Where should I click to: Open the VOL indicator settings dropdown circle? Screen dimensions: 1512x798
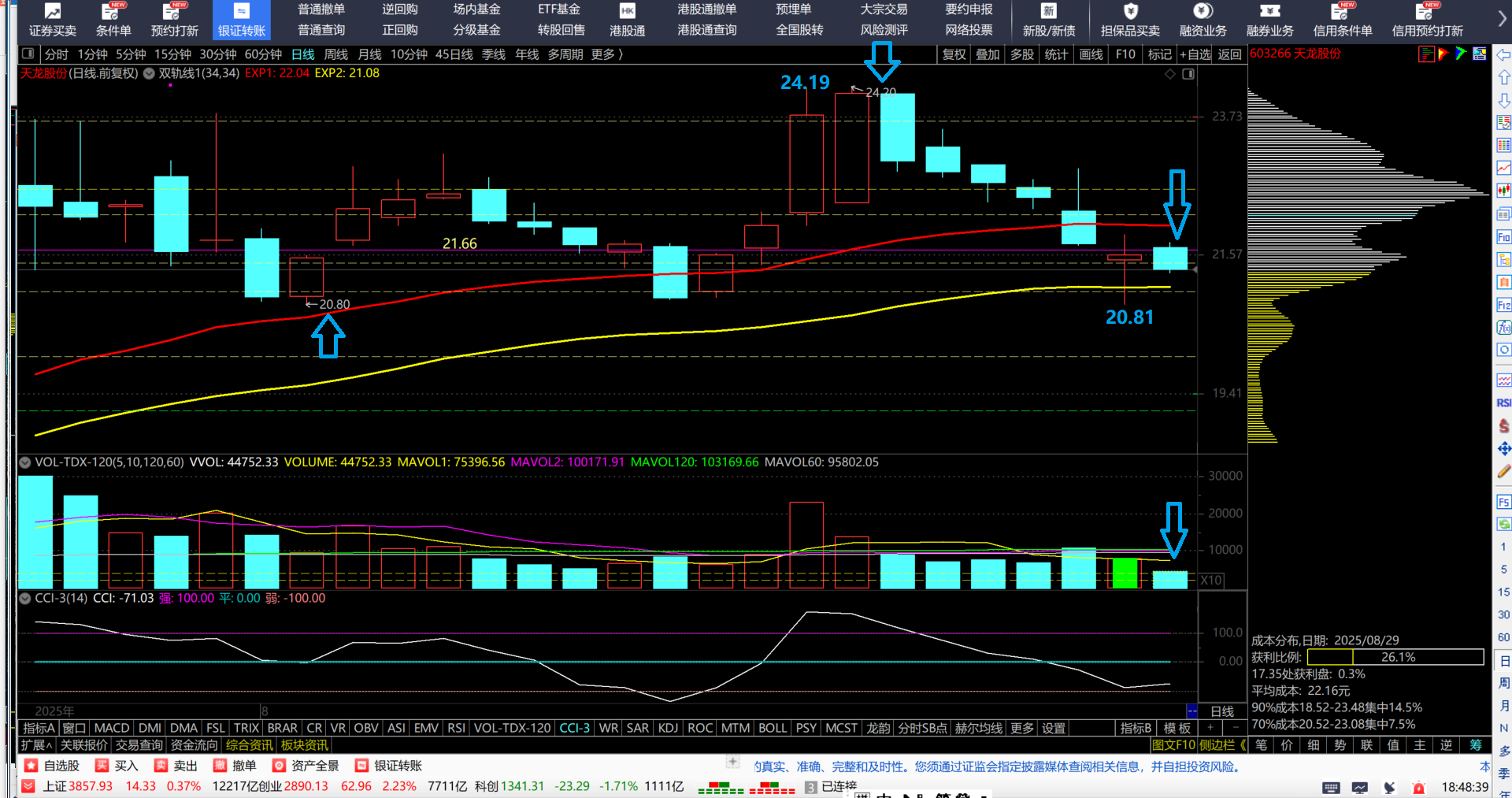[x=25, y=462]
